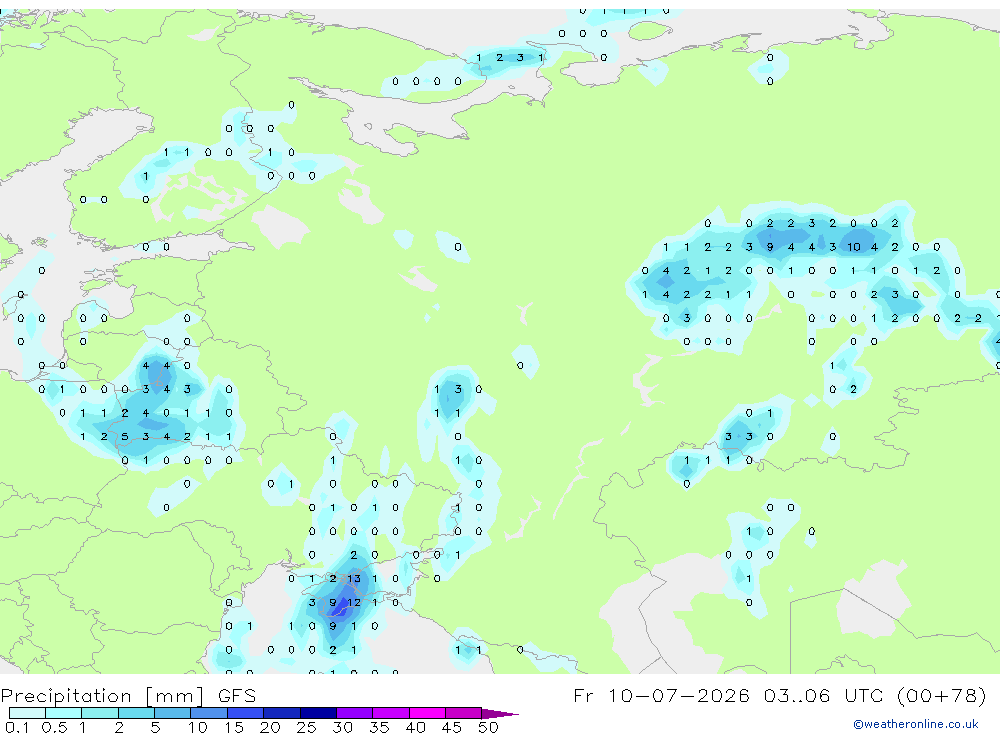Click the '0.5' legend scale label
The height and width of the screenshot is (733, 1000).
(x=54, y=727)
